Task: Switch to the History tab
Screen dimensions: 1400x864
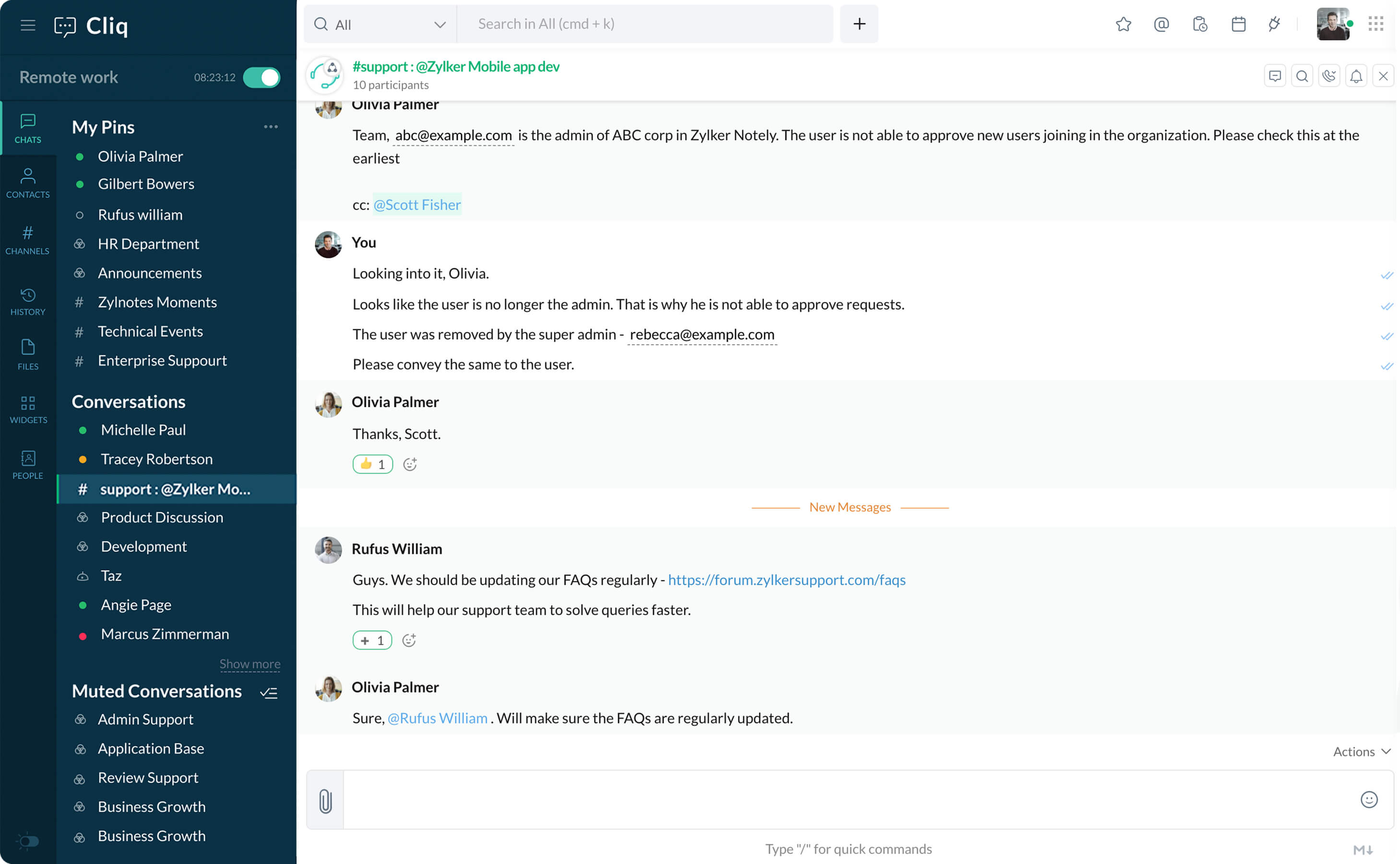Action: click(28, 302)
